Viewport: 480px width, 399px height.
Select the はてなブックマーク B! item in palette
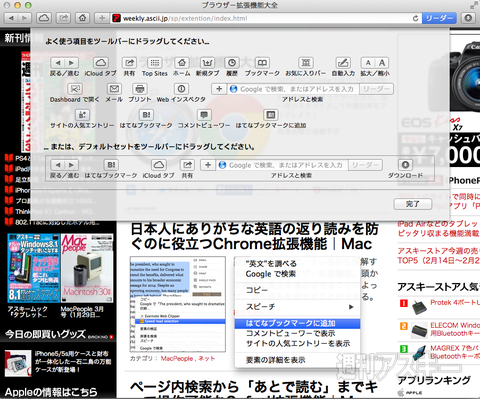click(x=146, y=119)
